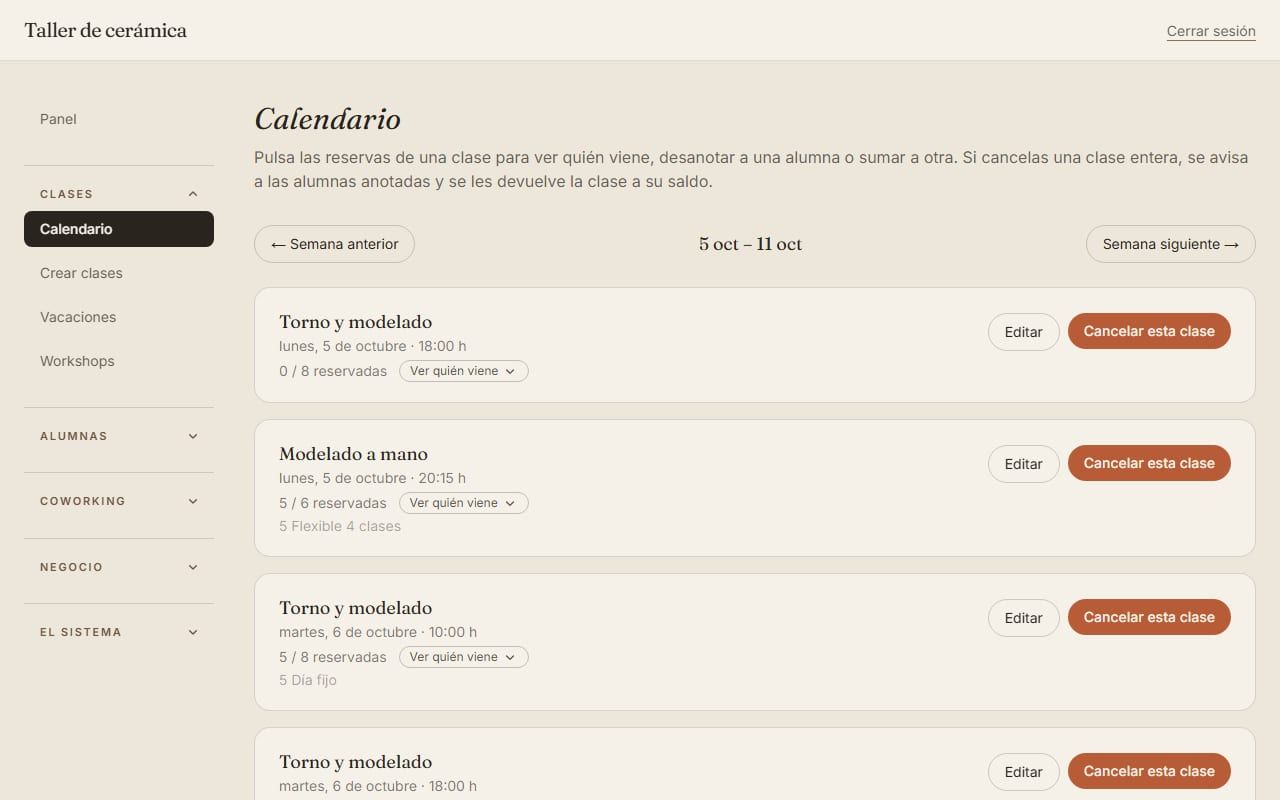Viewport: 1280px width, 800px height.
Task: Click the Taller de cerámica site title
Action: pyautogui.click(x=105, y=30)
